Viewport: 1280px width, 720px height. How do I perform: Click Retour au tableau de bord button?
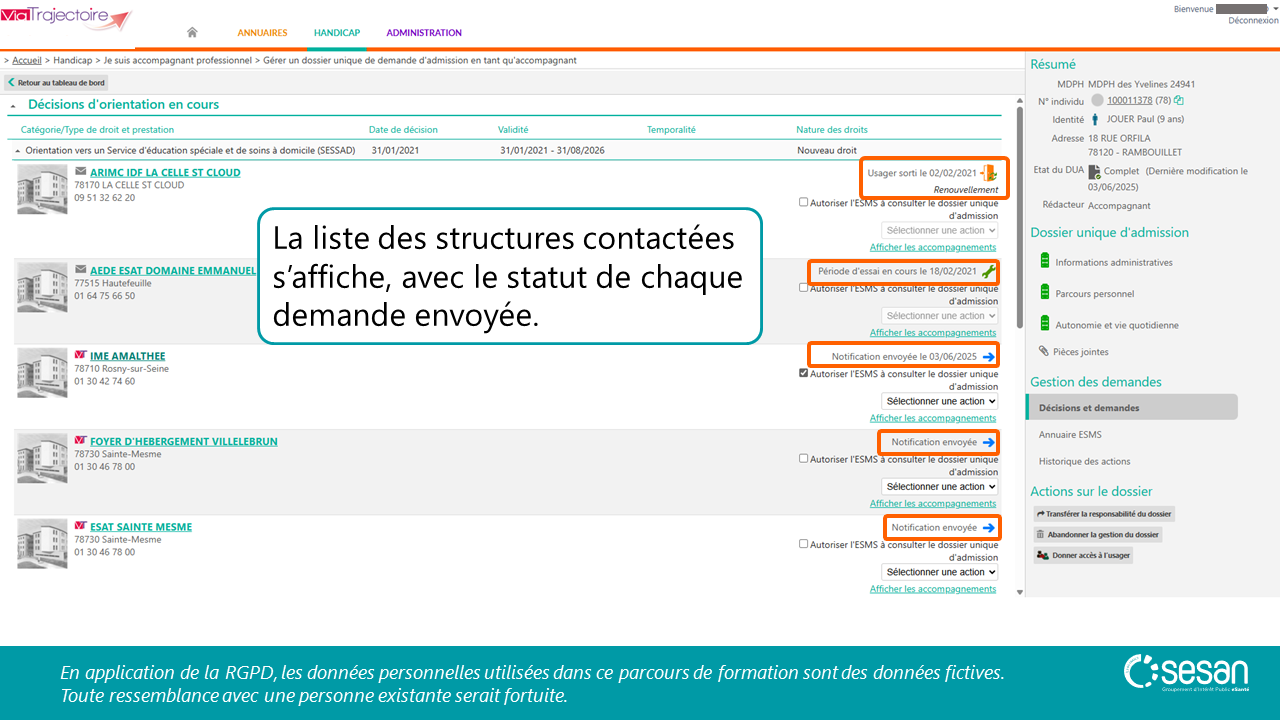[56, 83]
